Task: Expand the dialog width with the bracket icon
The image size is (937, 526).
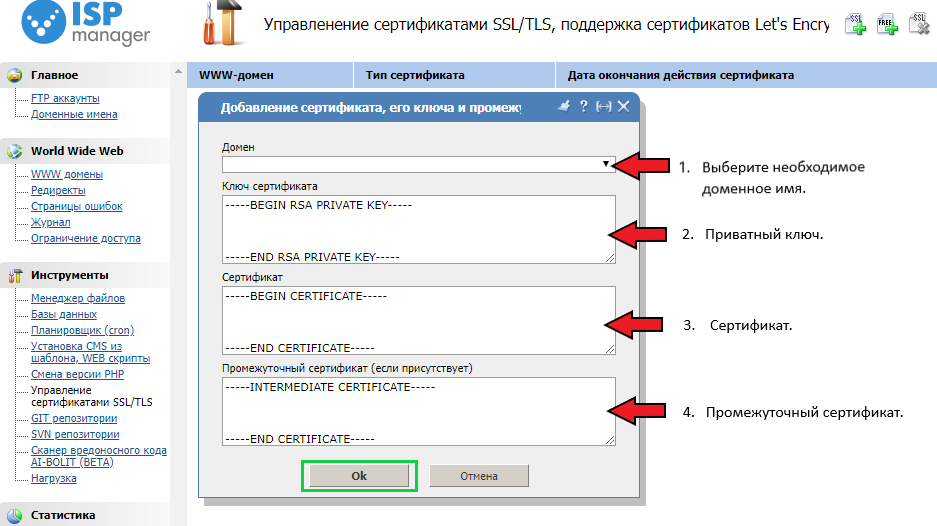Action: pos(604,106)
